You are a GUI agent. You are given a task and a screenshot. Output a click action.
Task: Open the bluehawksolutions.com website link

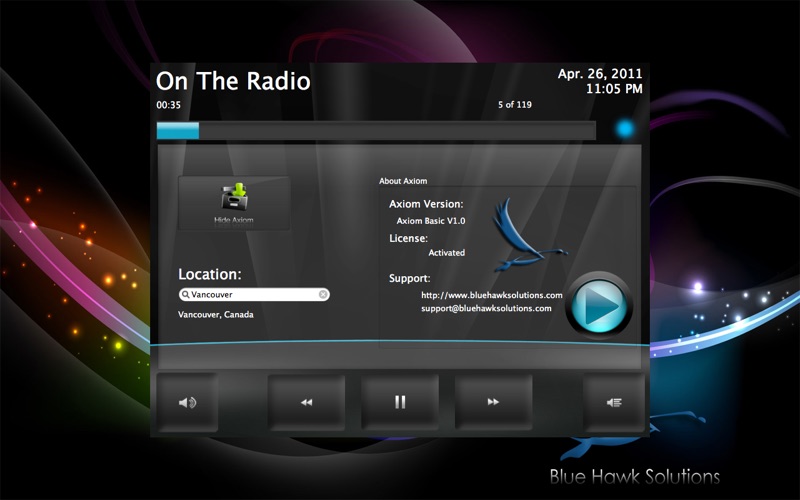point(492,295)
